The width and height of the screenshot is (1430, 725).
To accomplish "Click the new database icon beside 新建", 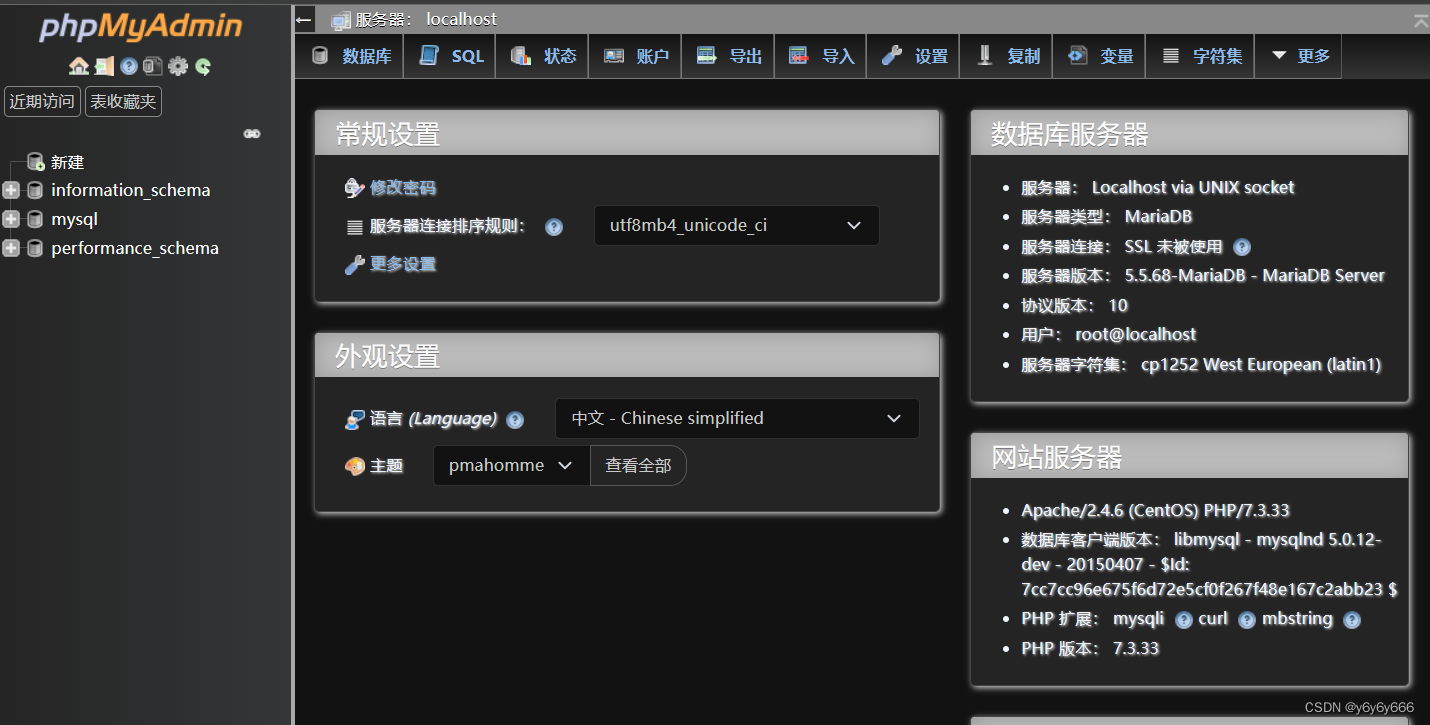I will (x=36, y=162).
